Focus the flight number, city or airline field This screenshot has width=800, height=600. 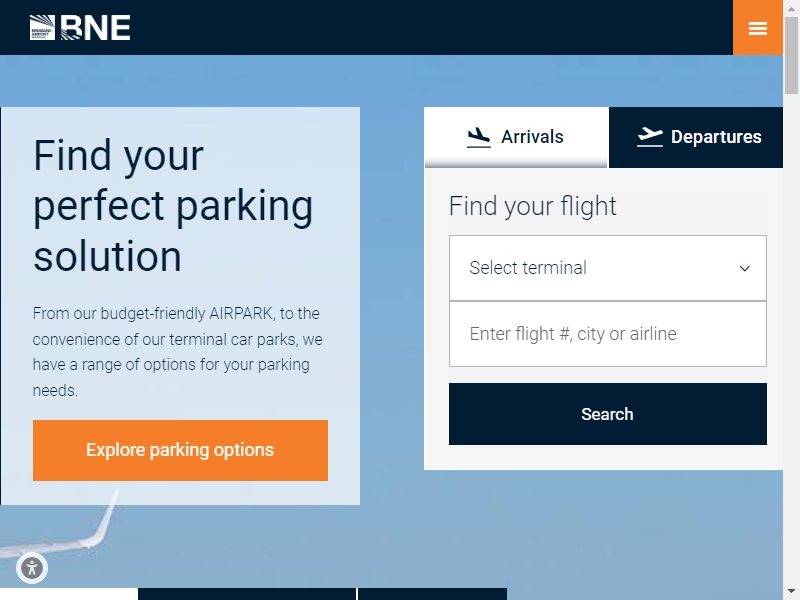[x=608, y=334]
